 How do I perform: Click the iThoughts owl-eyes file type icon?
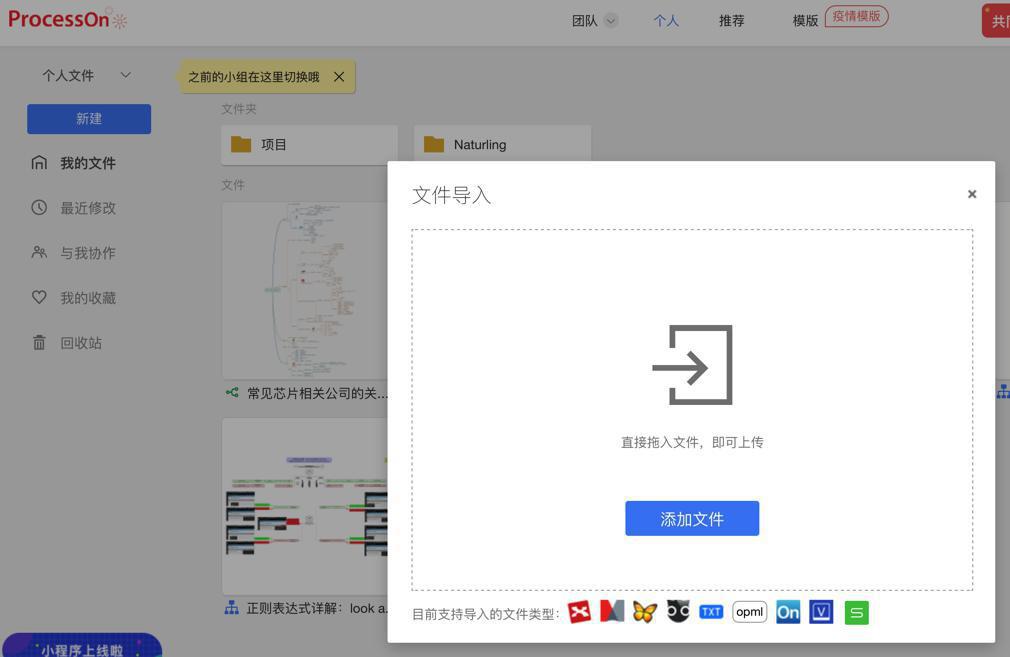pyautogui.click(x=678, y=611)
